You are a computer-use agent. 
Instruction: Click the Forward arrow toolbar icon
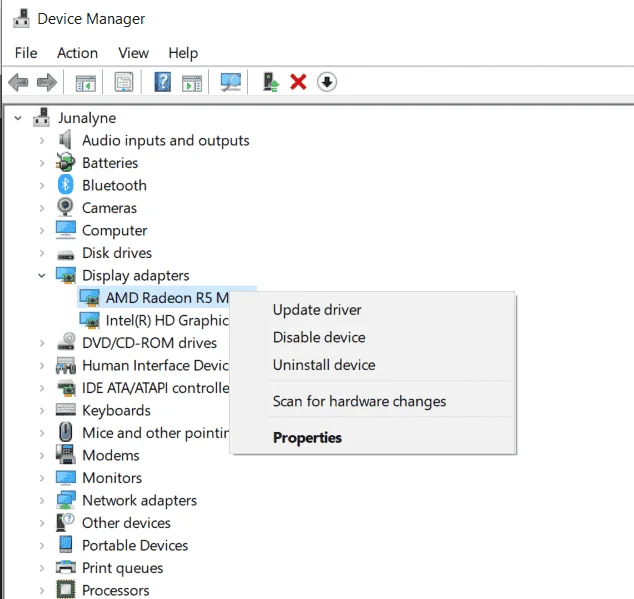[x=47, y=82]
